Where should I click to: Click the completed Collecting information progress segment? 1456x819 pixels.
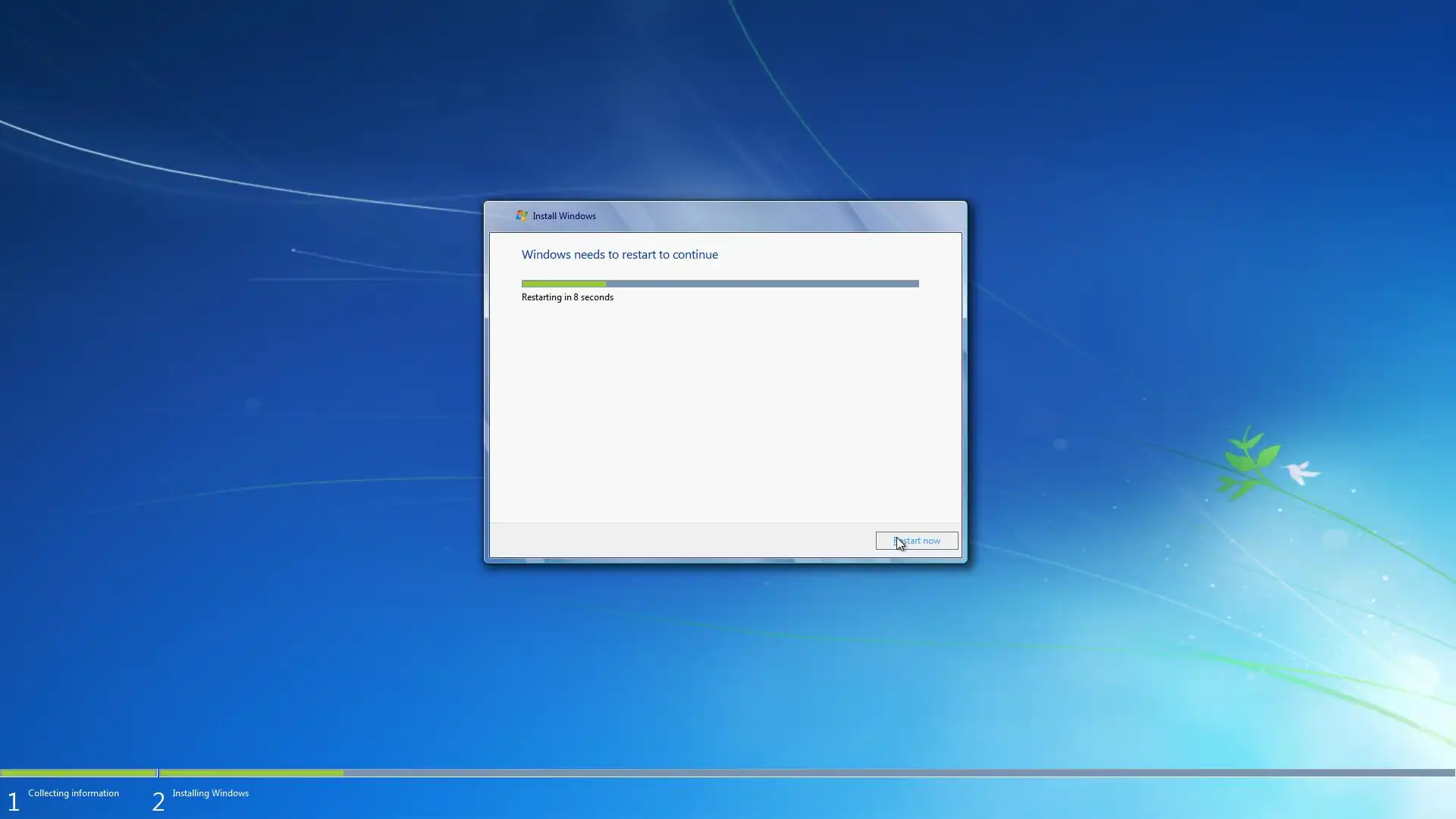(78, 773)
